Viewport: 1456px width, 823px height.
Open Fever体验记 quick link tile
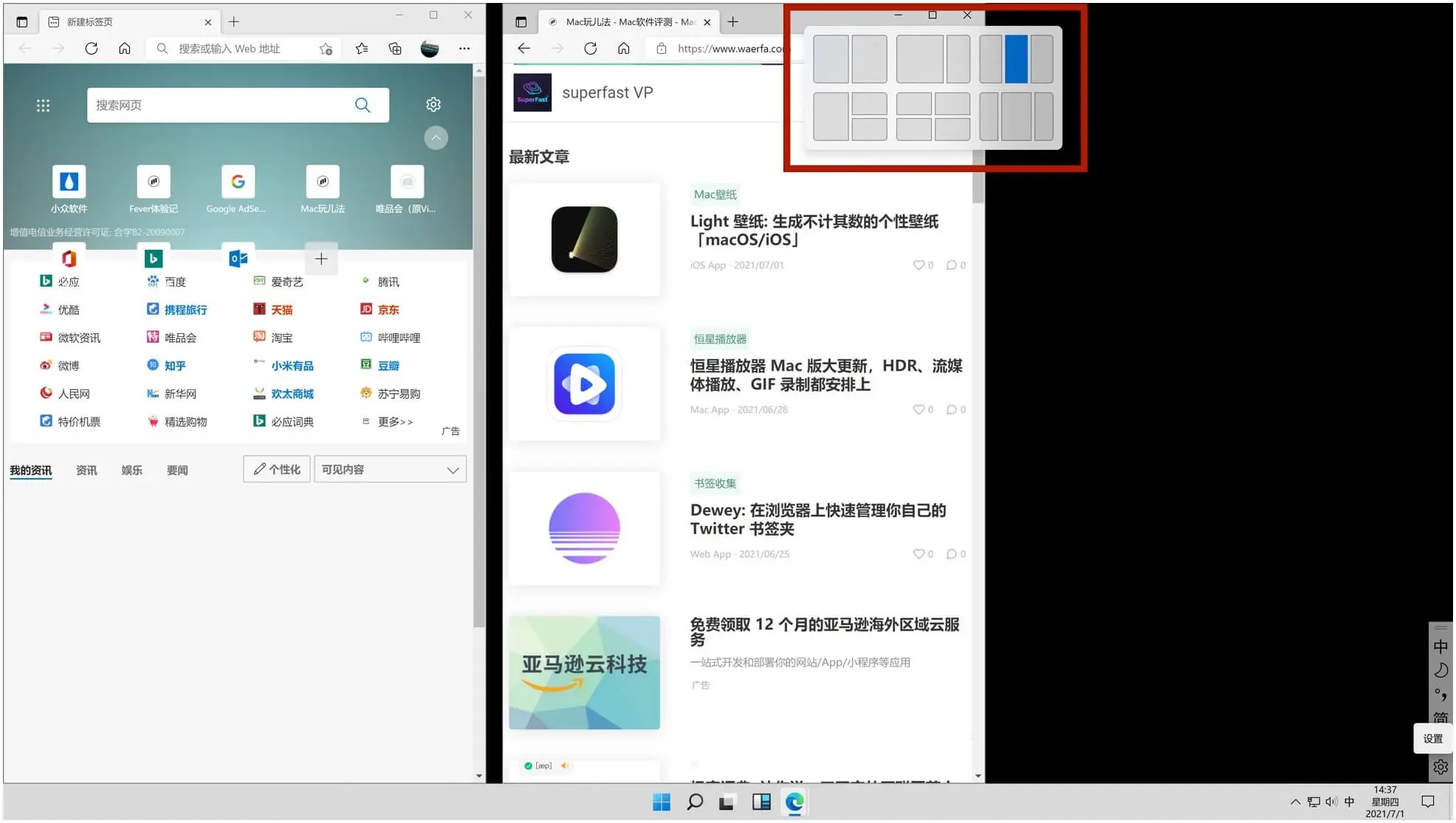click(154, 189)
